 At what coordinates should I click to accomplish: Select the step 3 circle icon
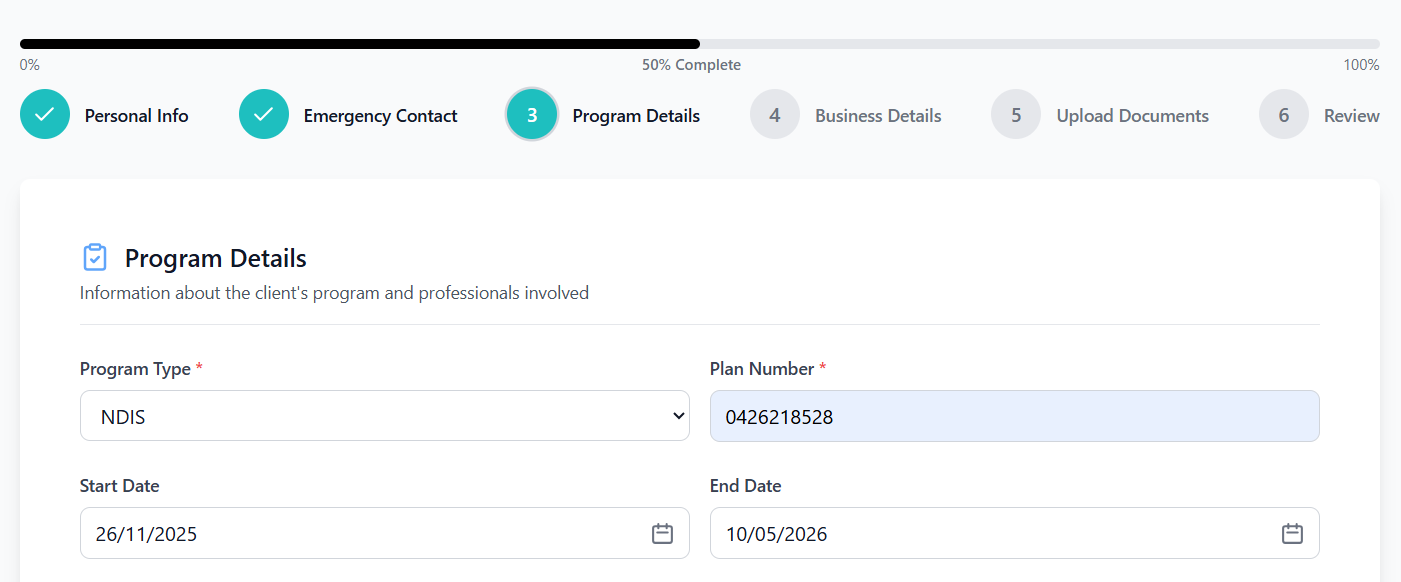[x=532, y=115]
